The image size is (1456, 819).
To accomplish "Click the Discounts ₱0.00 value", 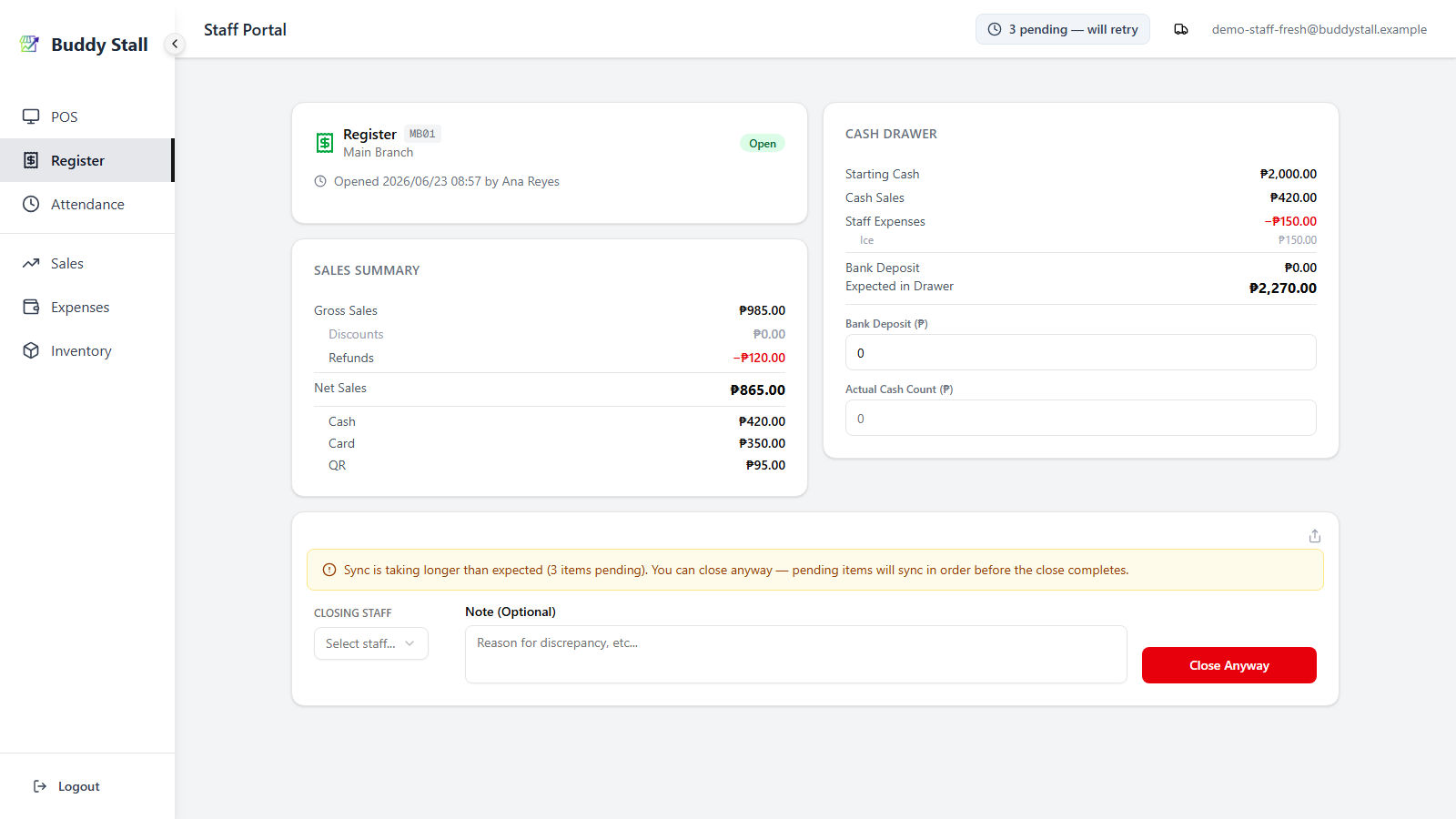I will (769, 334).
